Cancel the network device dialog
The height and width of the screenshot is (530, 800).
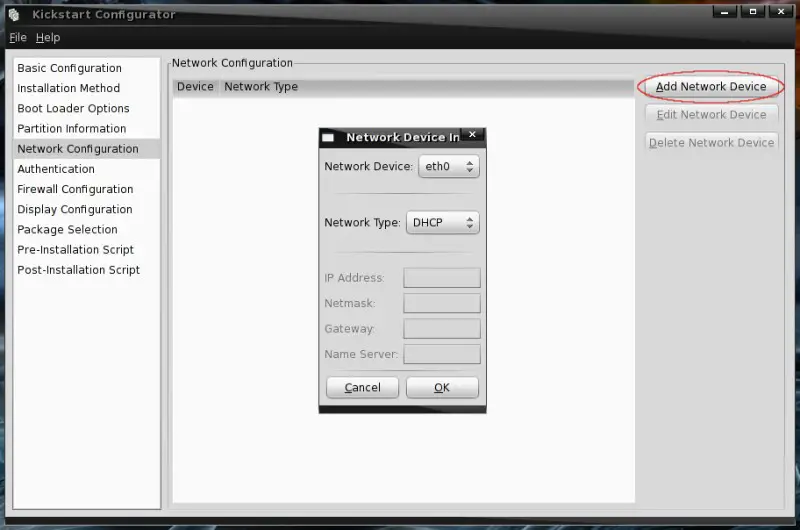pyautogui.click(x=362, y=388)
